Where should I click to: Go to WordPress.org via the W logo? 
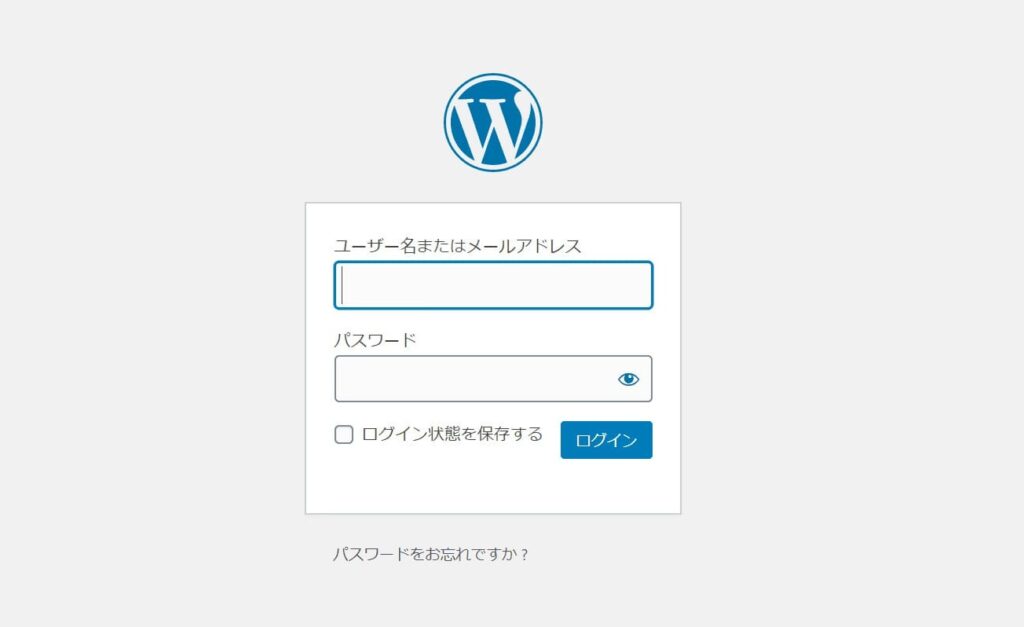(x=493, y=122)
